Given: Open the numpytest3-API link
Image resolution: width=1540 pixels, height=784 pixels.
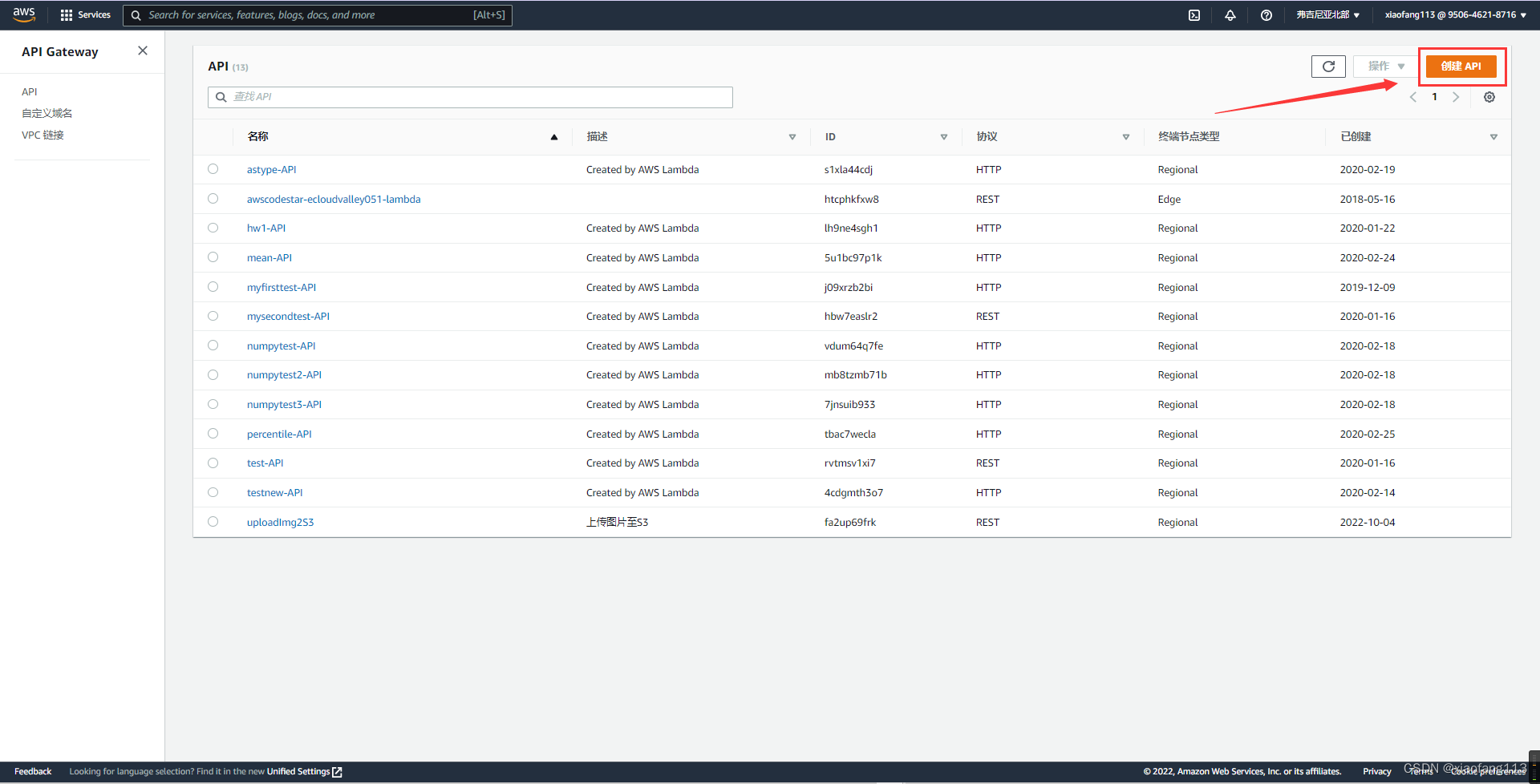Looking at the screenshot, I should tap(284, 405).
